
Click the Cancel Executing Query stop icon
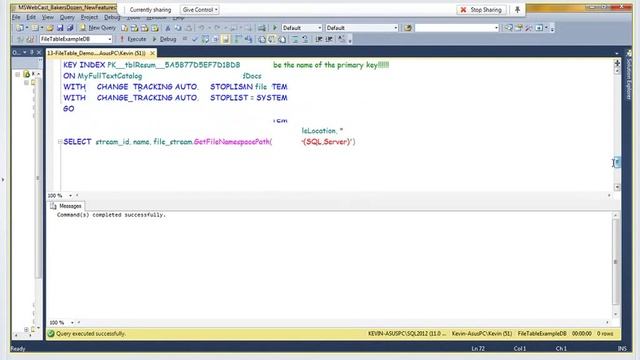point(184,39)
